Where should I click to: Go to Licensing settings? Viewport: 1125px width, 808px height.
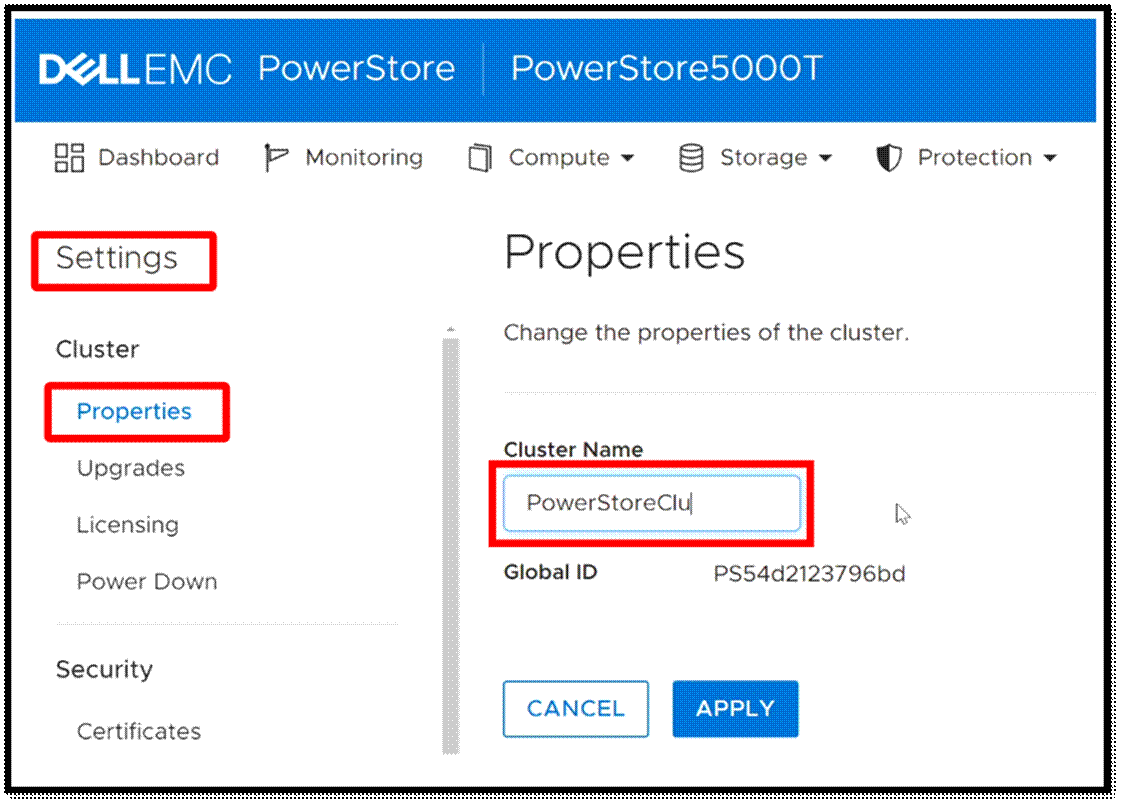point(128,525)
